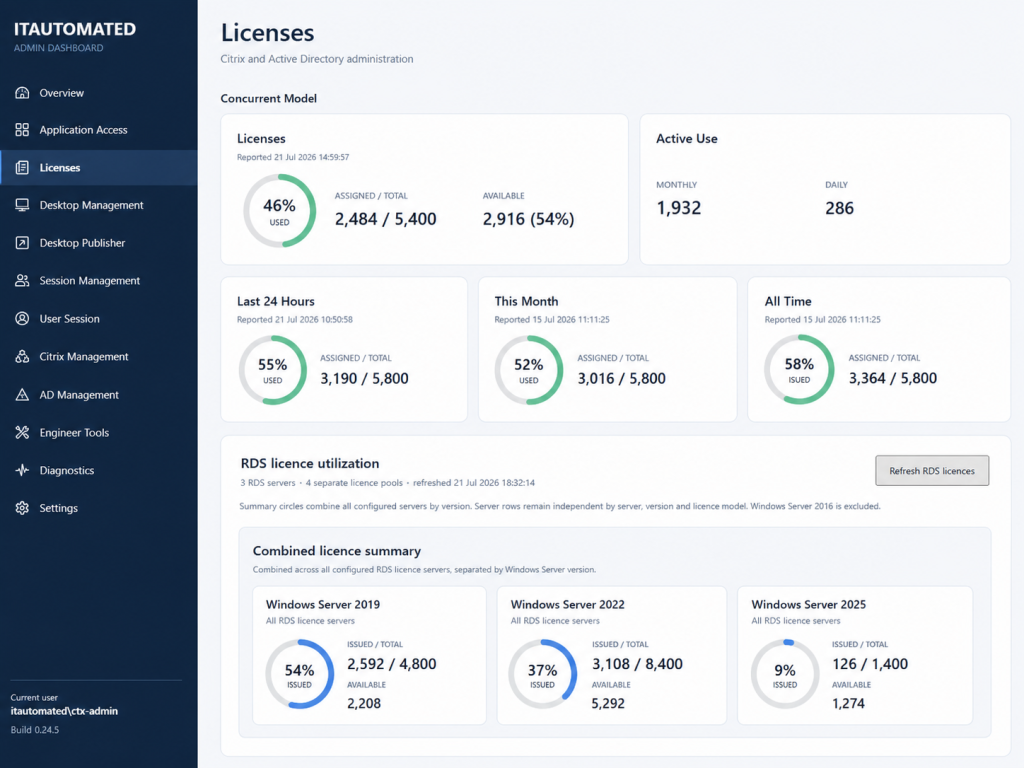Click the All Time card title
1024x768 pixels.
click(x=788, y=302)
